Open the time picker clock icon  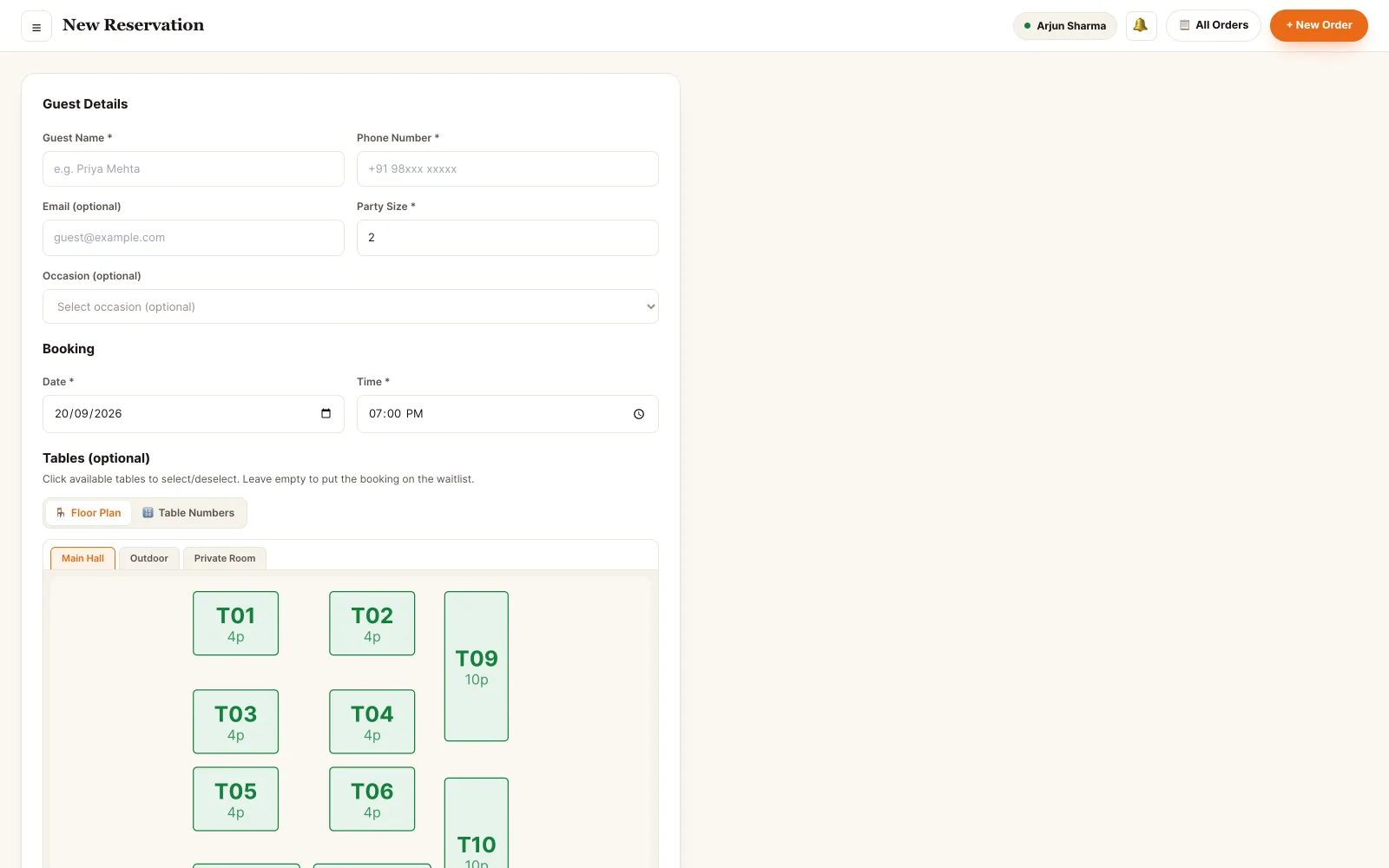pos(639,414)
